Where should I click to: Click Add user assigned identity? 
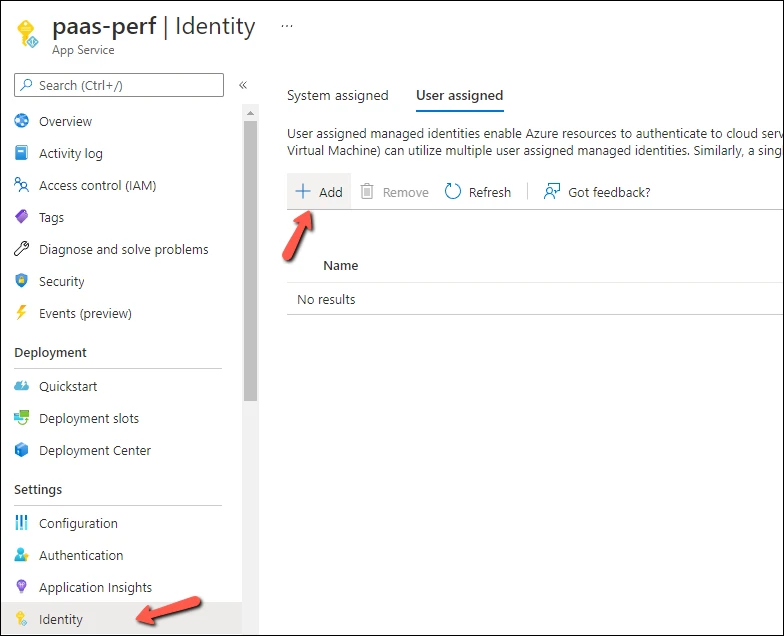point(319,192)
